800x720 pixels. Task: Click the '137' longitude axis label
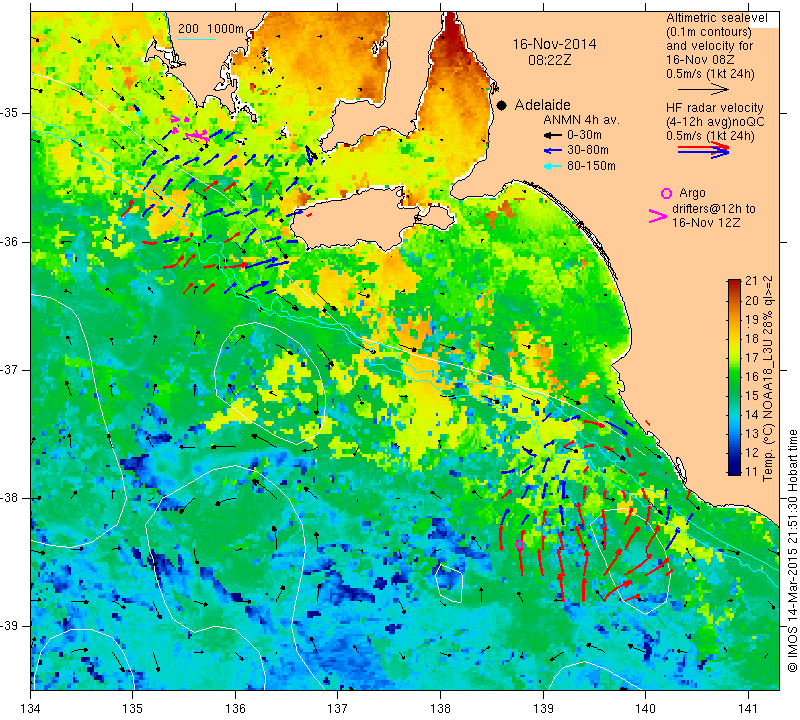coord(338,709)
